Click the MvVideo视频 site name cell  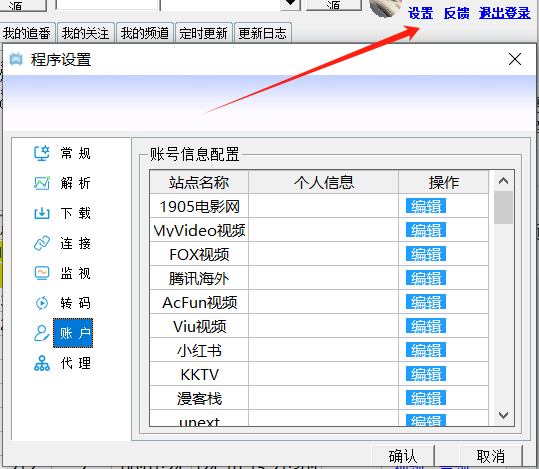199,230
